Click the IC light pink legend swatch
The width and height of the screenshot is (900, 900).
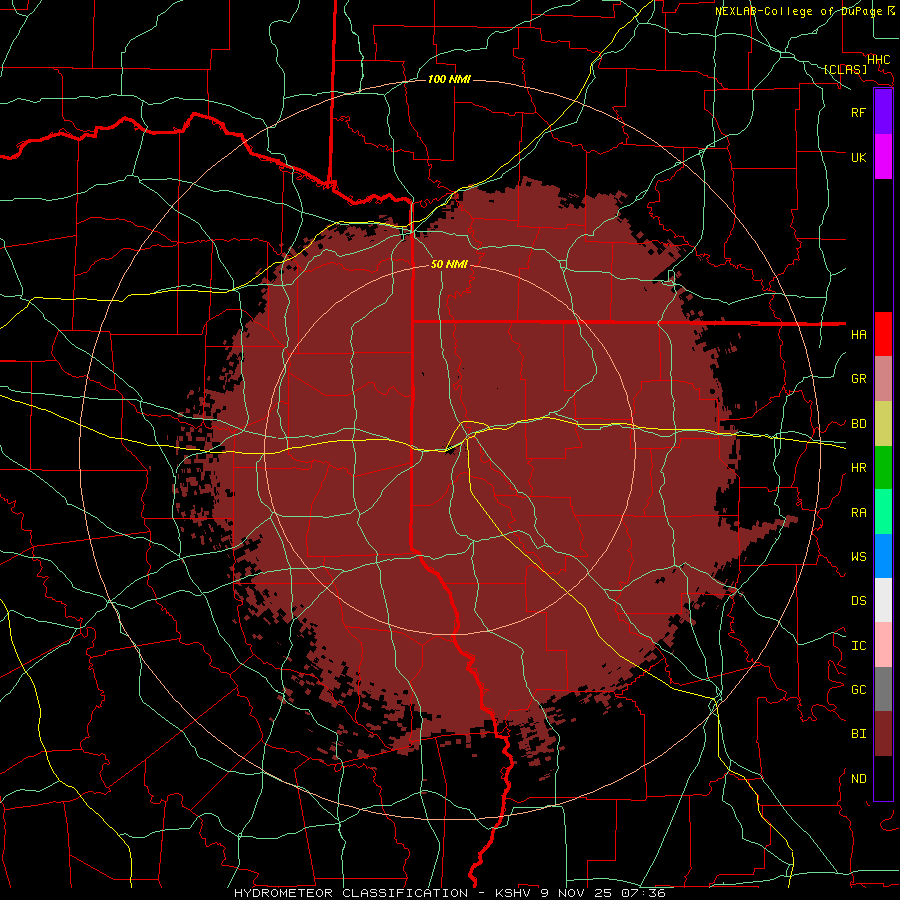883,645
